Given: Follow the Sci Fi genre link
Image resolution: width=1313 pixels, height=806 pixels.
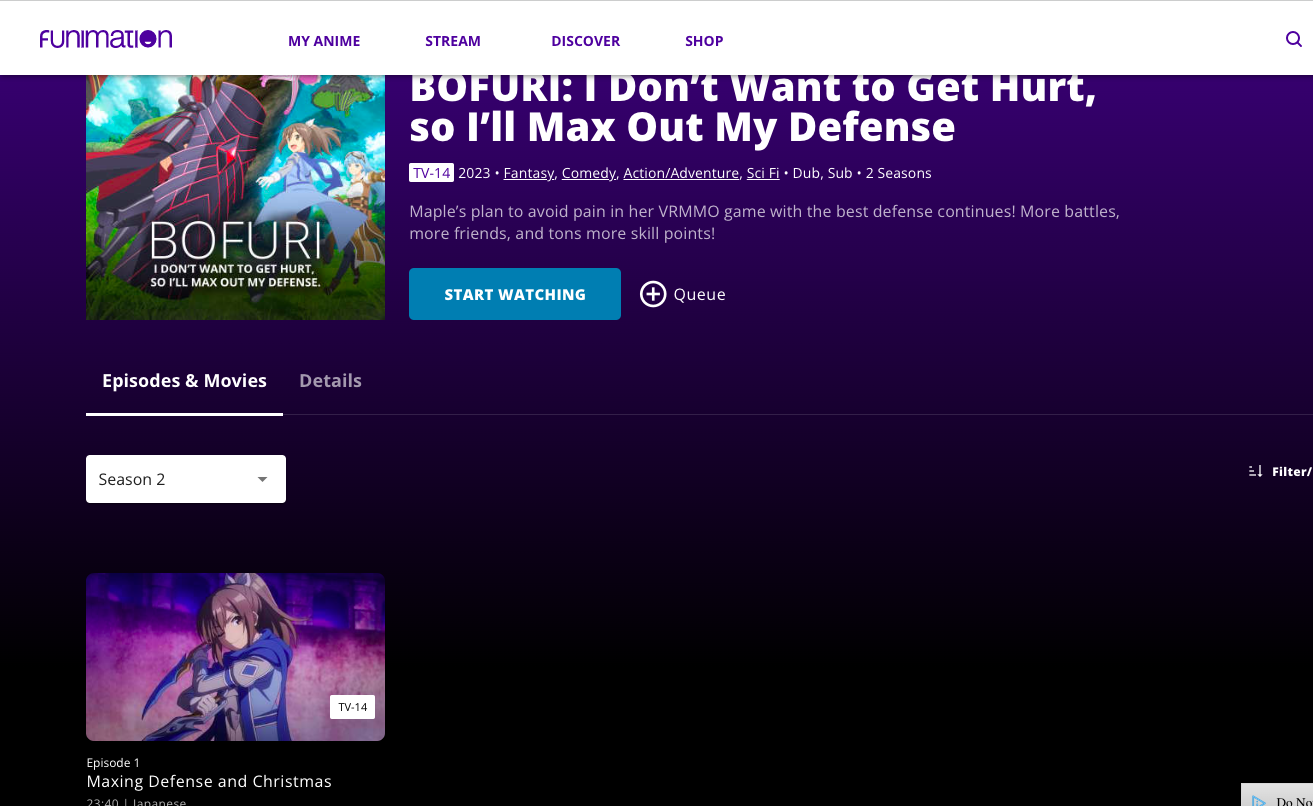Looking at the screenshot, I should [763, 173].
